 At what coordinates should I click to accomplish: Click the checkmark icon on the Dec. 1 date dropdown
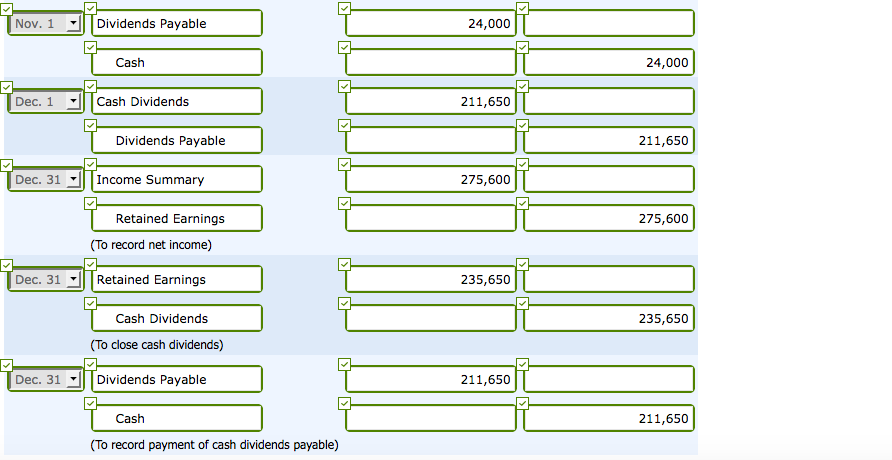point(6,86)
